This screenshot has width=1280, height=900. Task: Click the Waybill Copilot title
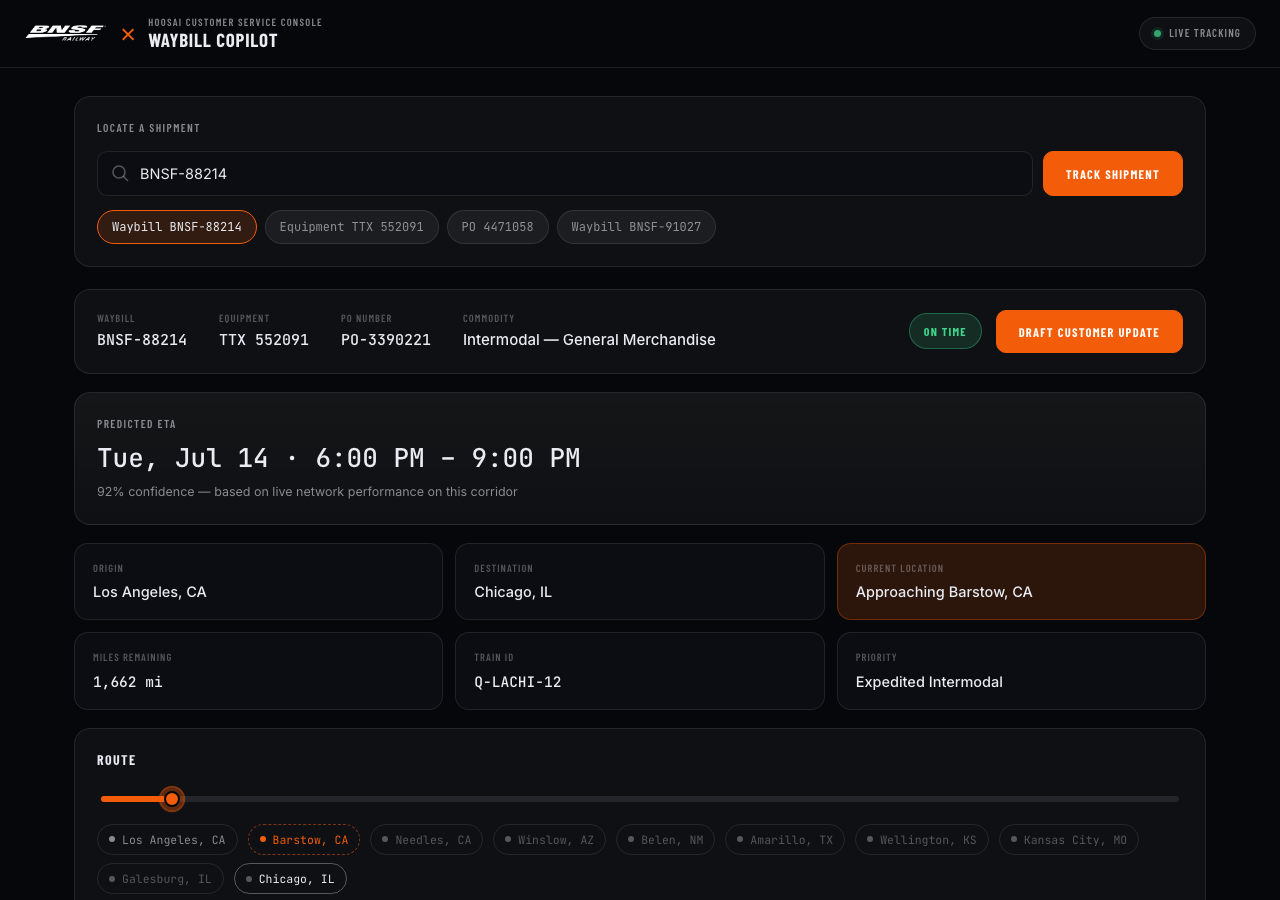click(213, 41)
